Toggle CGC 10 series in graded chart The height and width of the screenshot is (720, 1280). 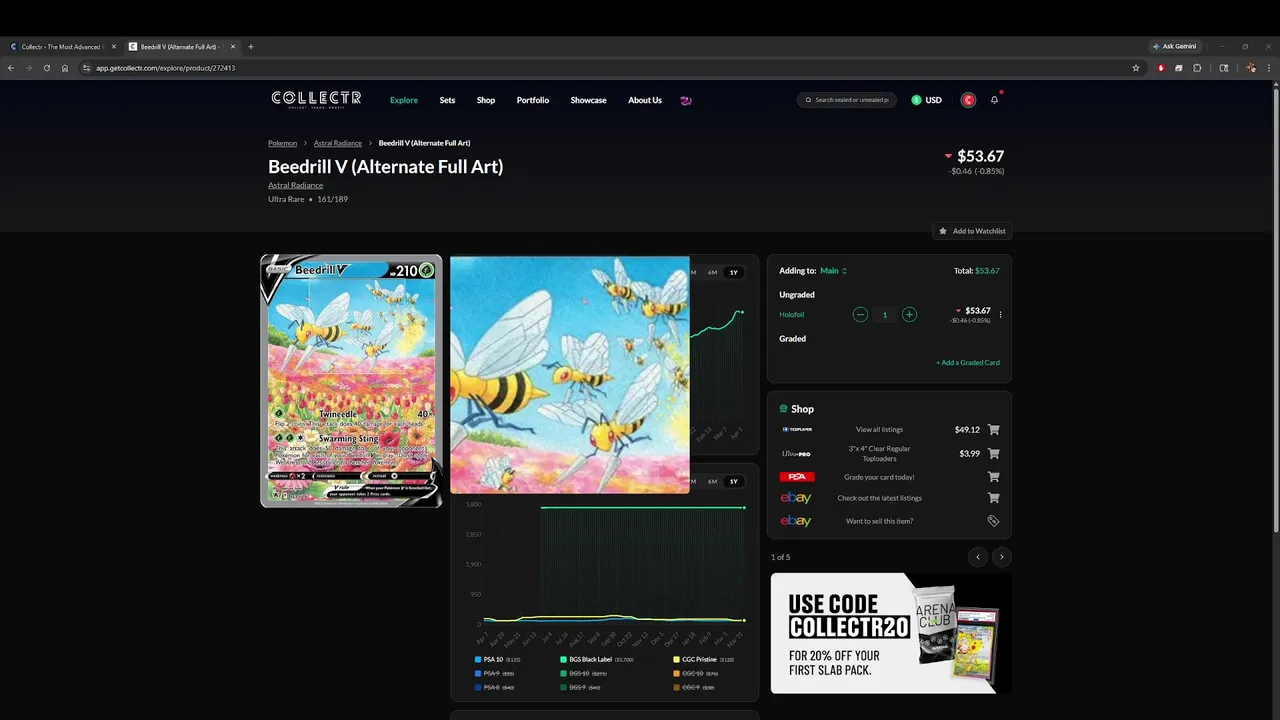[x=696, y=674]
